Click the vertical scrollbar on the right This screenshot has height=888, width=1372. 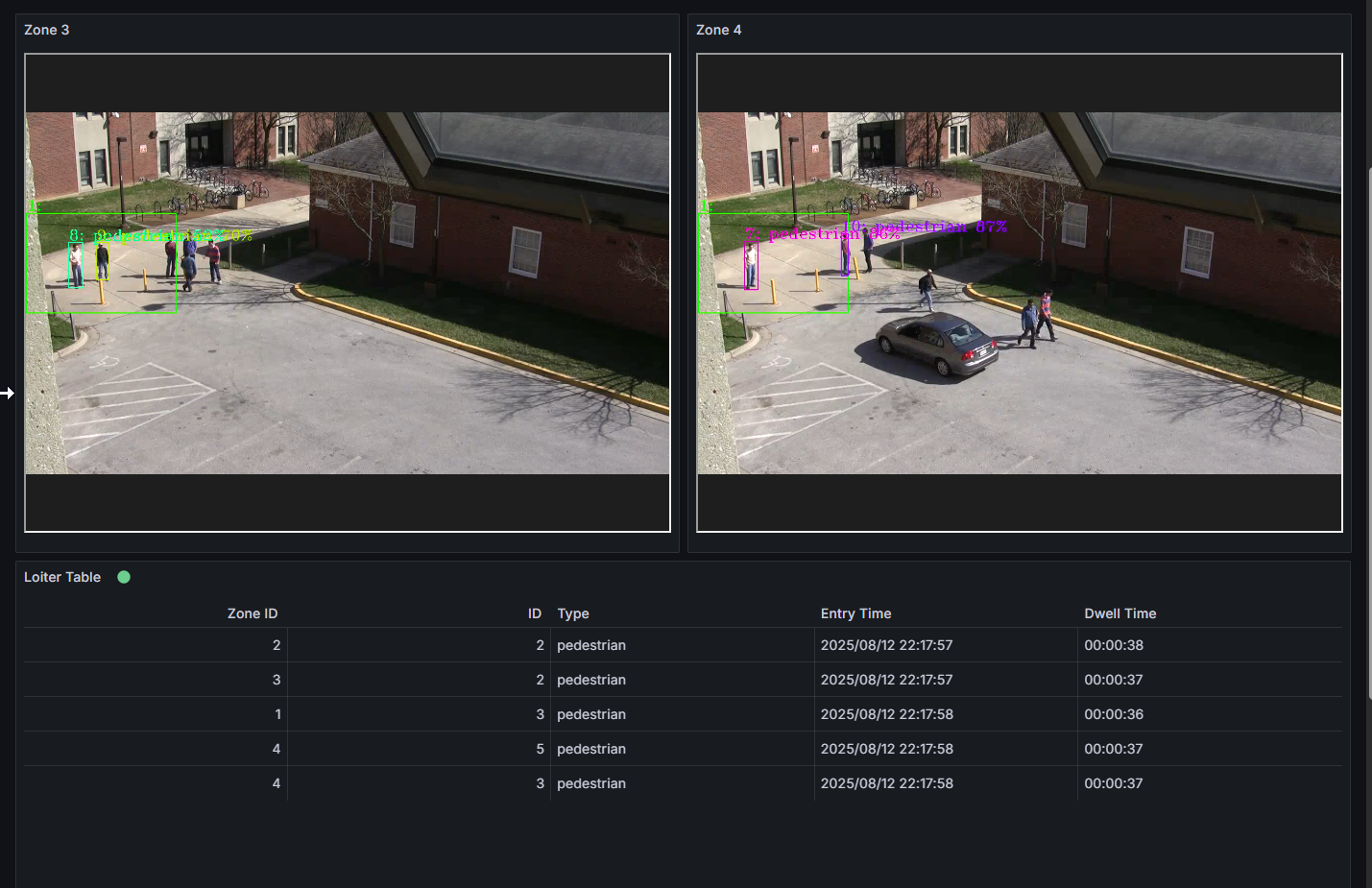click(x=1368, y=432)
